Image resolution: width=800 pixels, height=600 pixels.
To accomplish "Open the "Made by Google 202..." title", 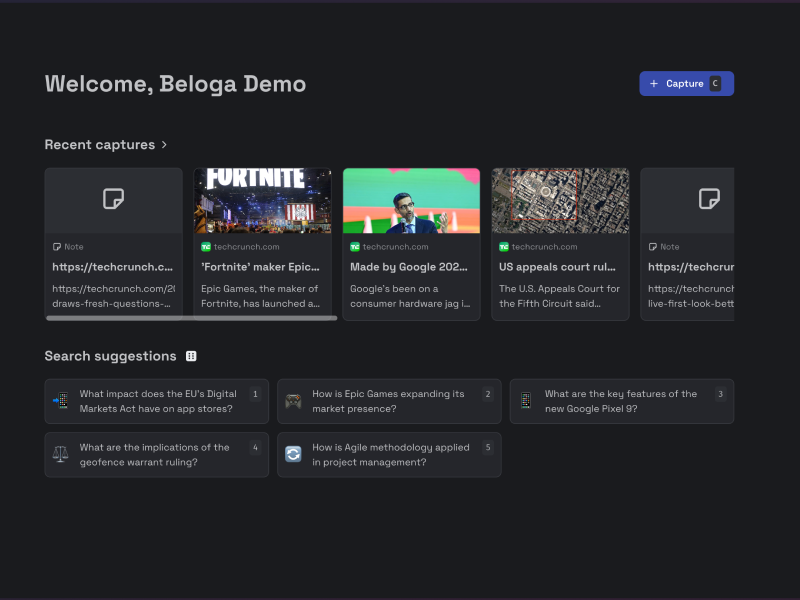I will click(409, 267).
